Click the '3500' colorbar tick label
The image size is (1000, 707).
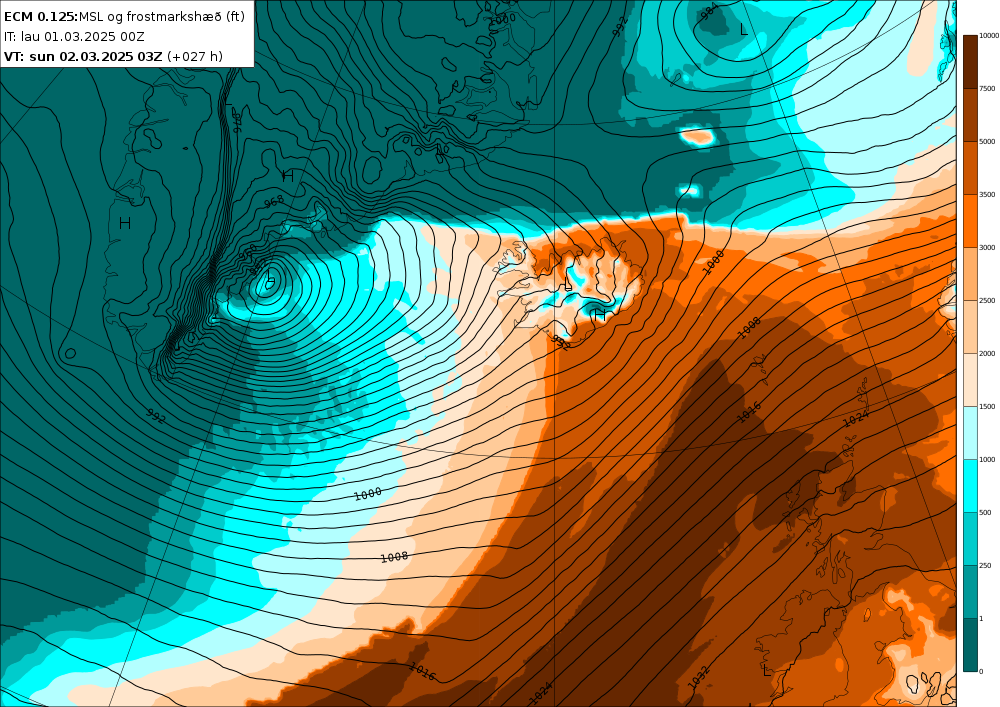click(987, 194)
